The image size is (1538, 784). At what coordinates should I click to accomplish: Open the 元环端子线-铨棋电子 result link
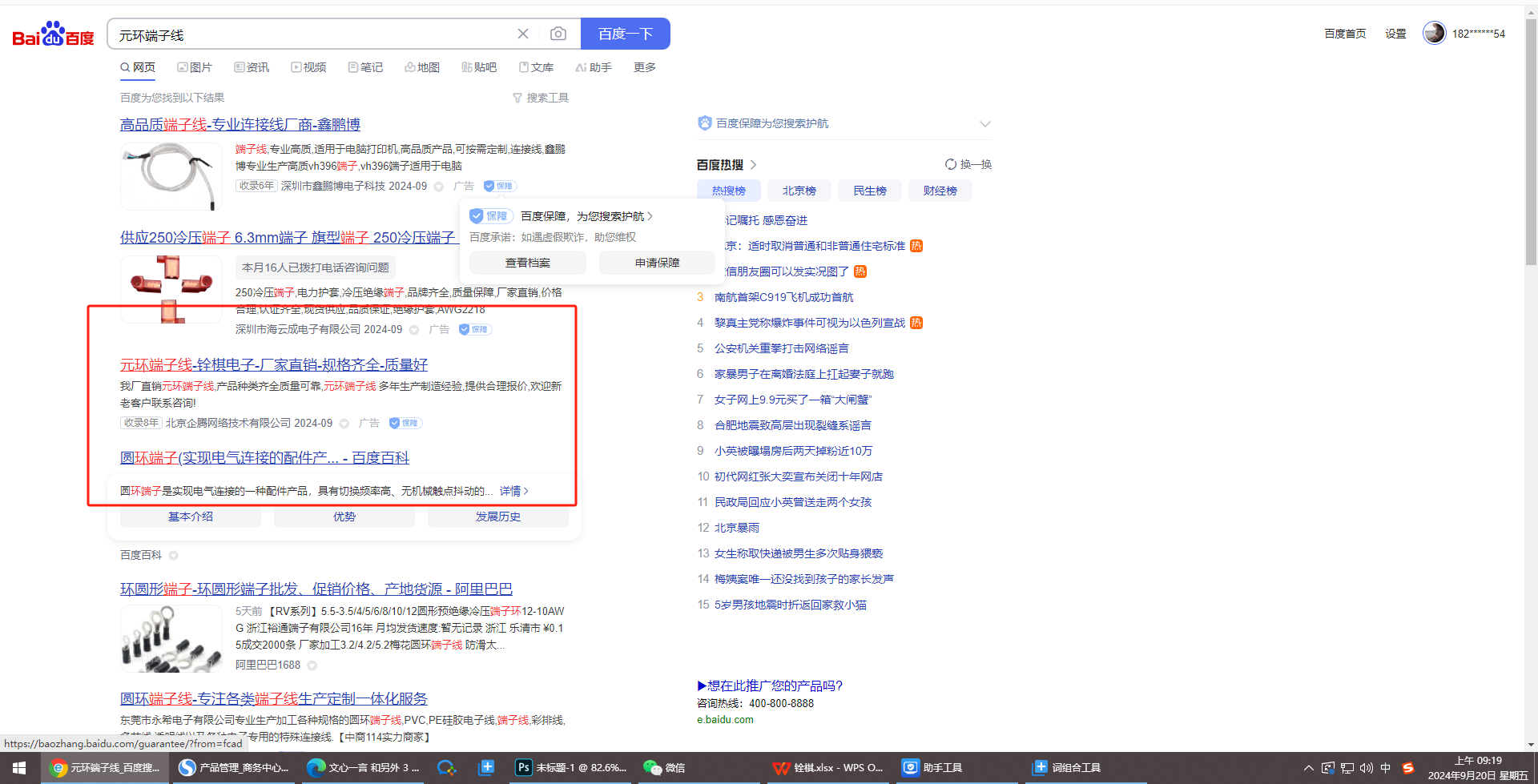pyautogui.click(x=274, y=365)
